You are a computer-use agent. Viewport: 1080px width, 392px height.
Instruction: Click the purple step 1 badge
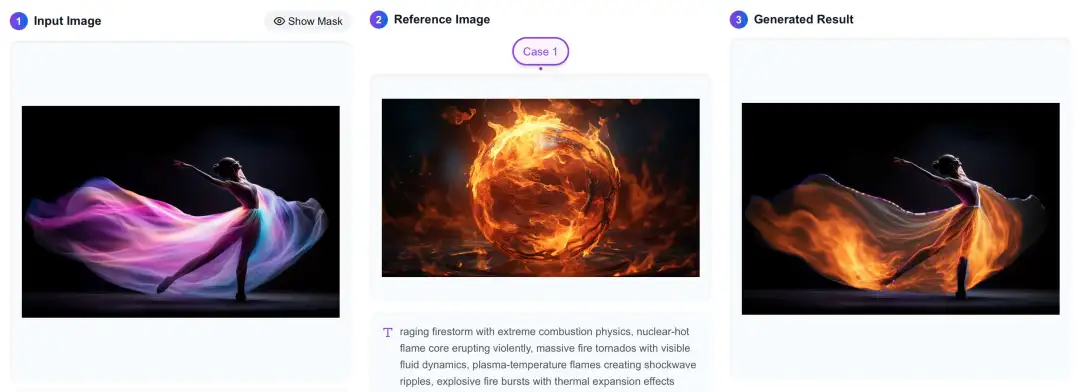[x=19, y=21]
